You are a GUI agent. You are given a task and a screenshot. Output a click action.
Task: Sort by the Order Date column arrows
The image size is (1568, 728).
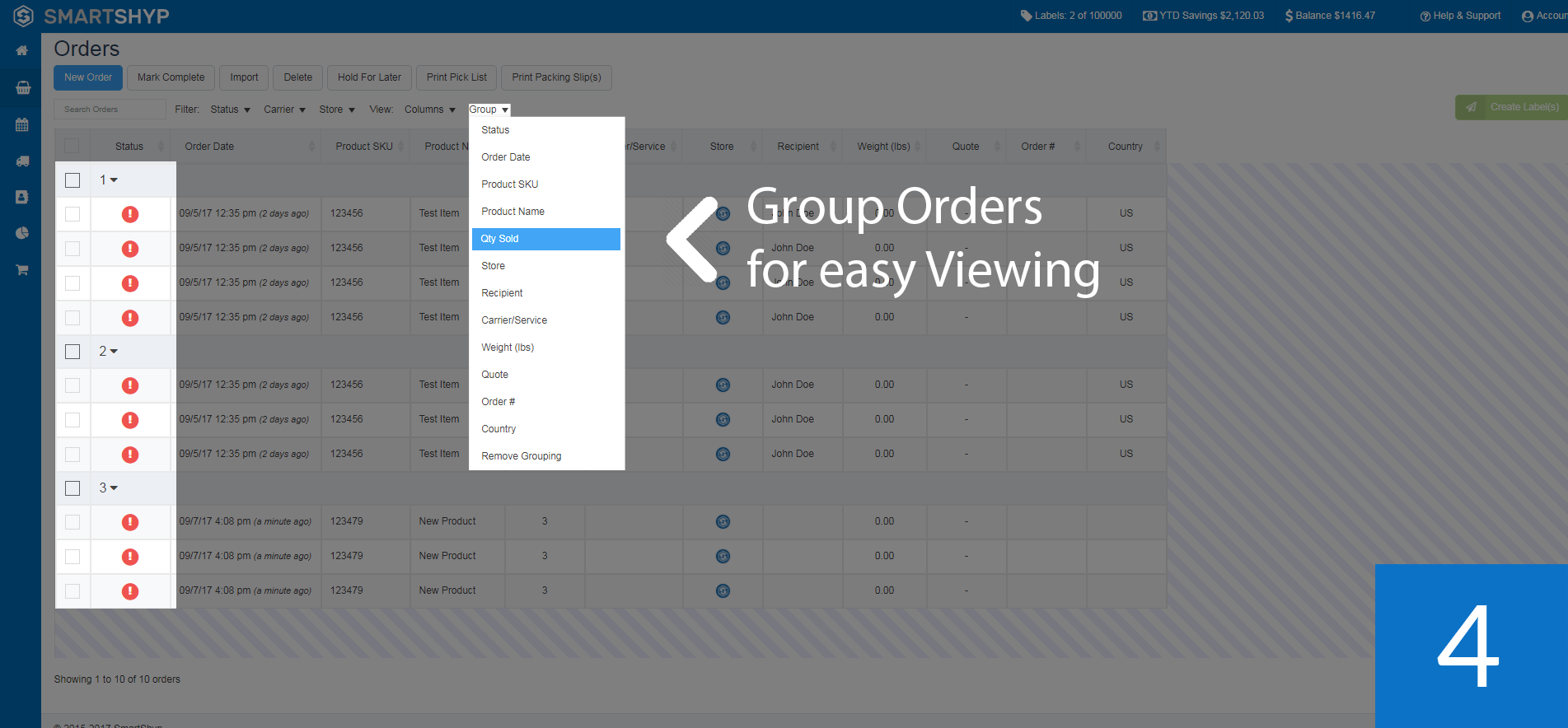click(x=311, y=147)
